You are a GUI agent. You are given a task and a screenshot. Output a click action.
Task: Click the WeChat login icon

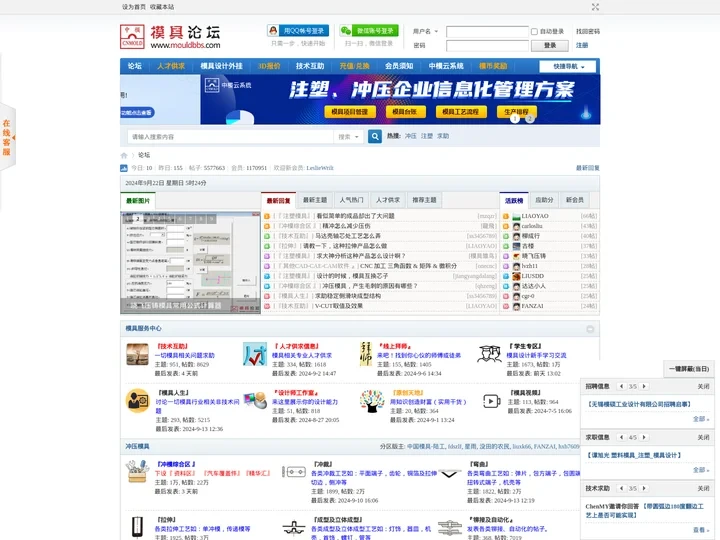[346, 31]
